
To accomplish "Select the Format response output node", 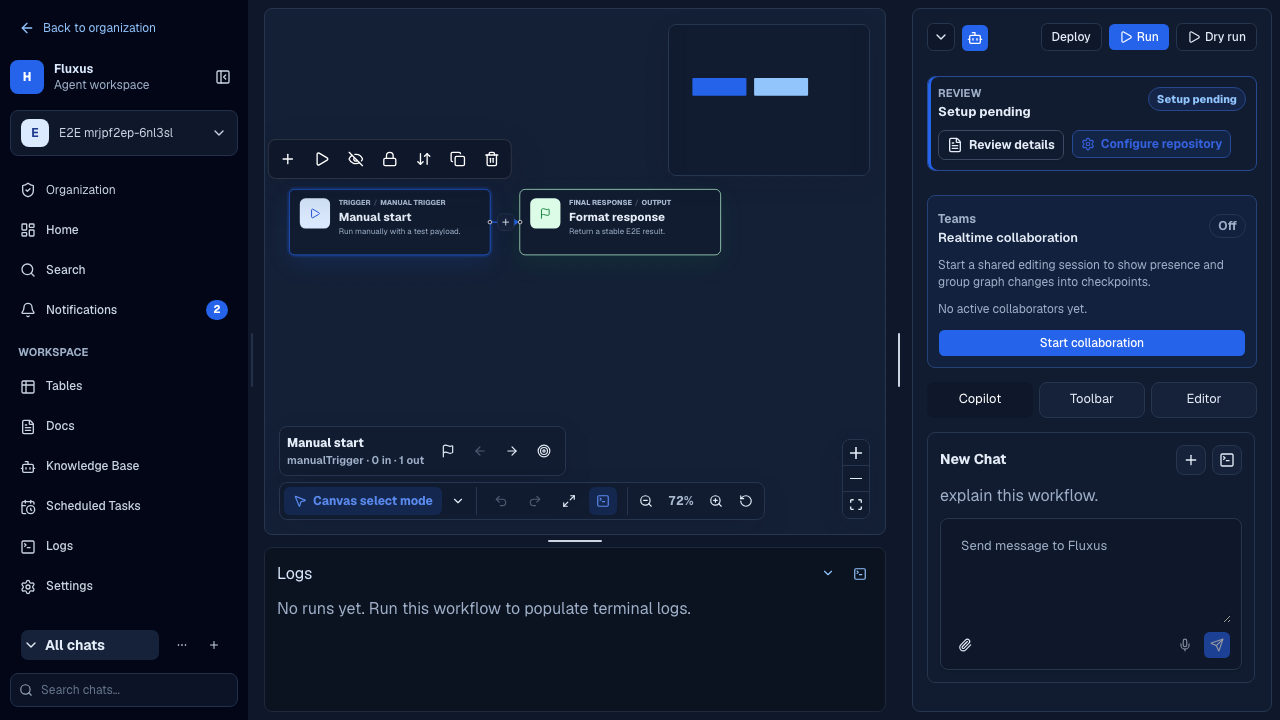I will pos(620,222).
